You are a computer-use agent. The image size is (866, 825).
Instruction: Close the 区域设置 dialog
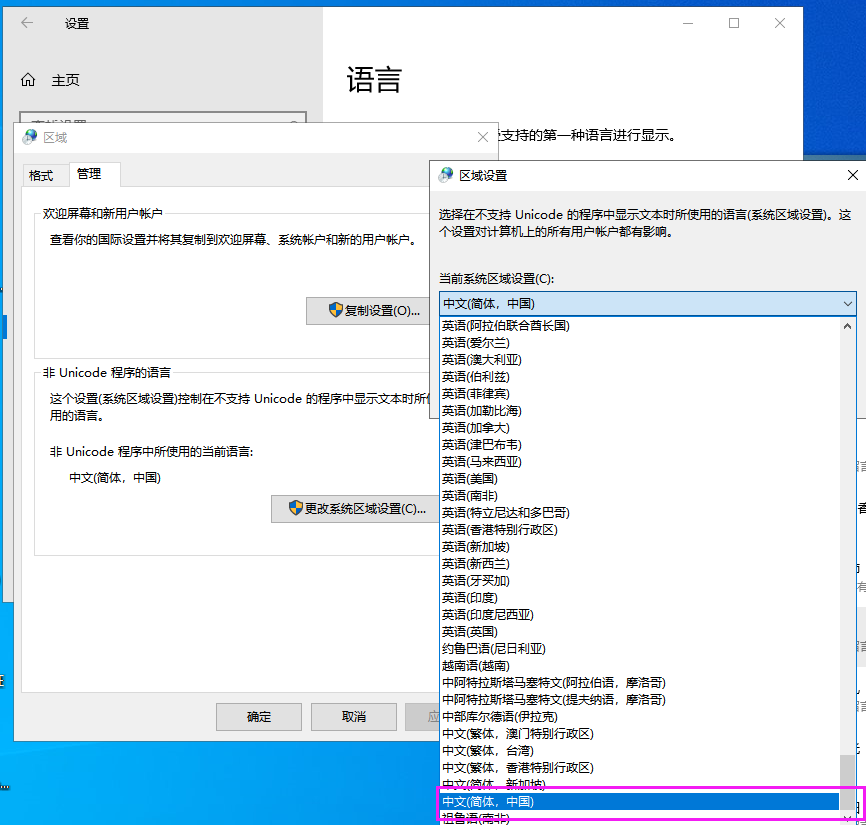coord(852,175)
